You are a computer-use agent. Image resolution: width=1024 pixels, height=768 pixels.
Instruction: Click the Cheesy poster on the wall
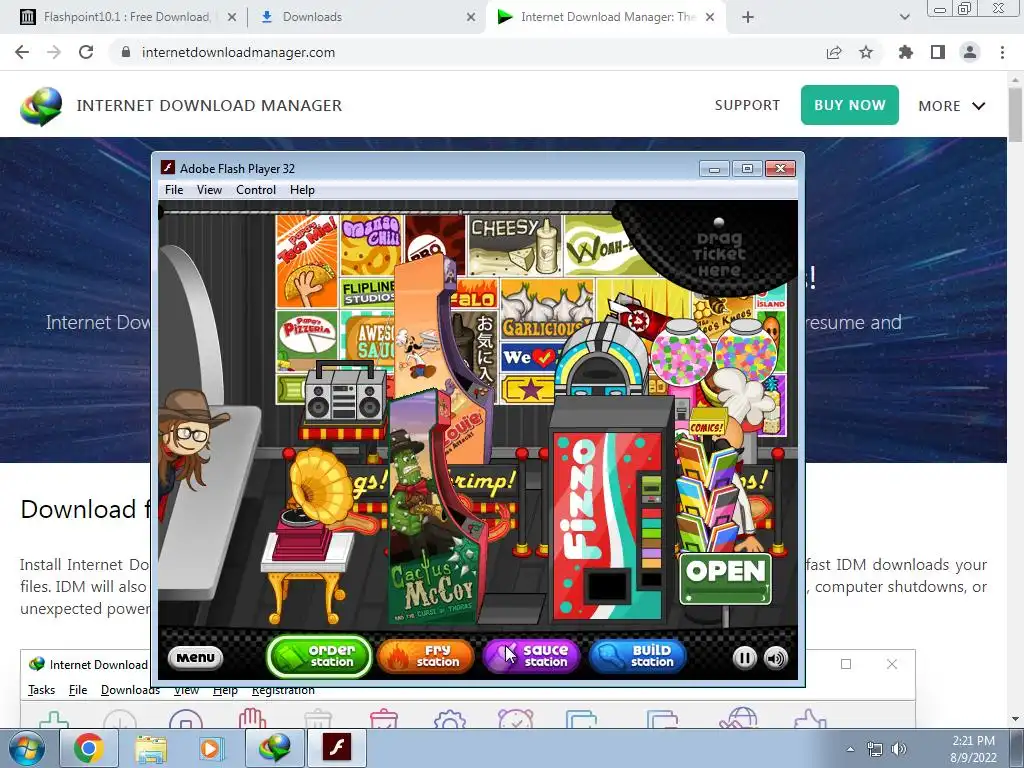coord(515,245)
